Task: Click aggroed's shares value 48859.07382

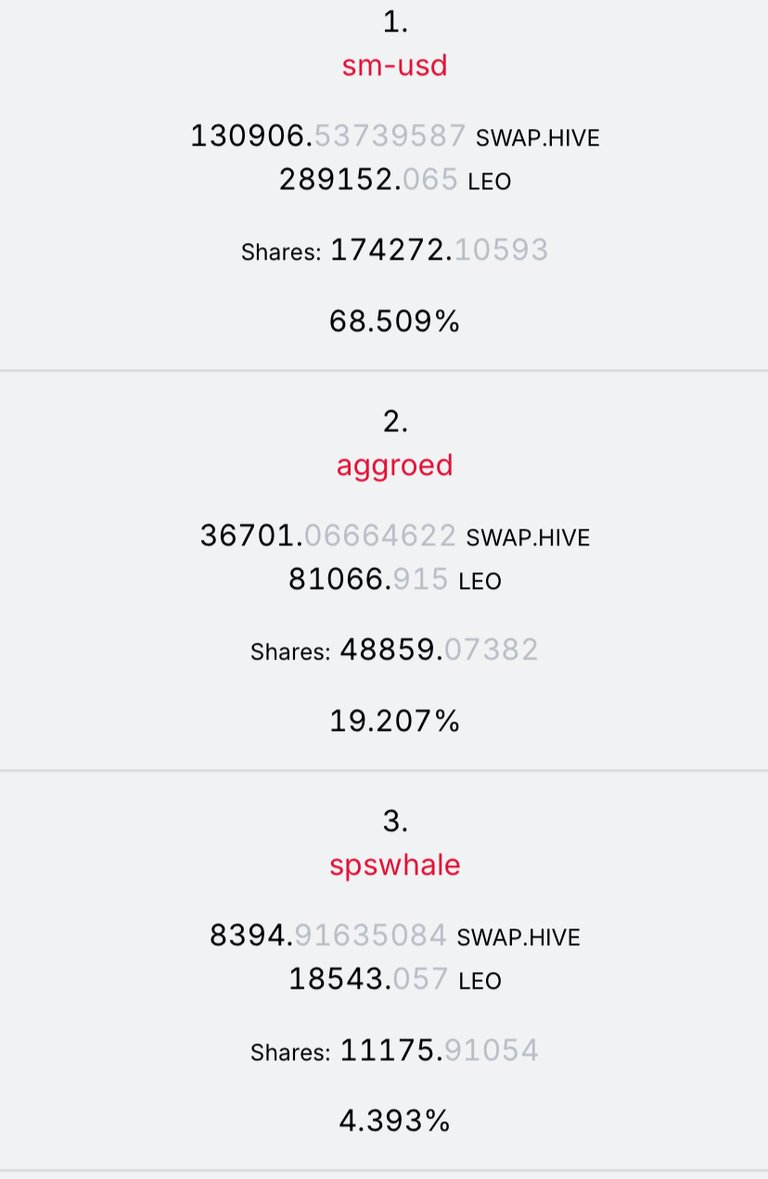Action: tap(439, 650)
